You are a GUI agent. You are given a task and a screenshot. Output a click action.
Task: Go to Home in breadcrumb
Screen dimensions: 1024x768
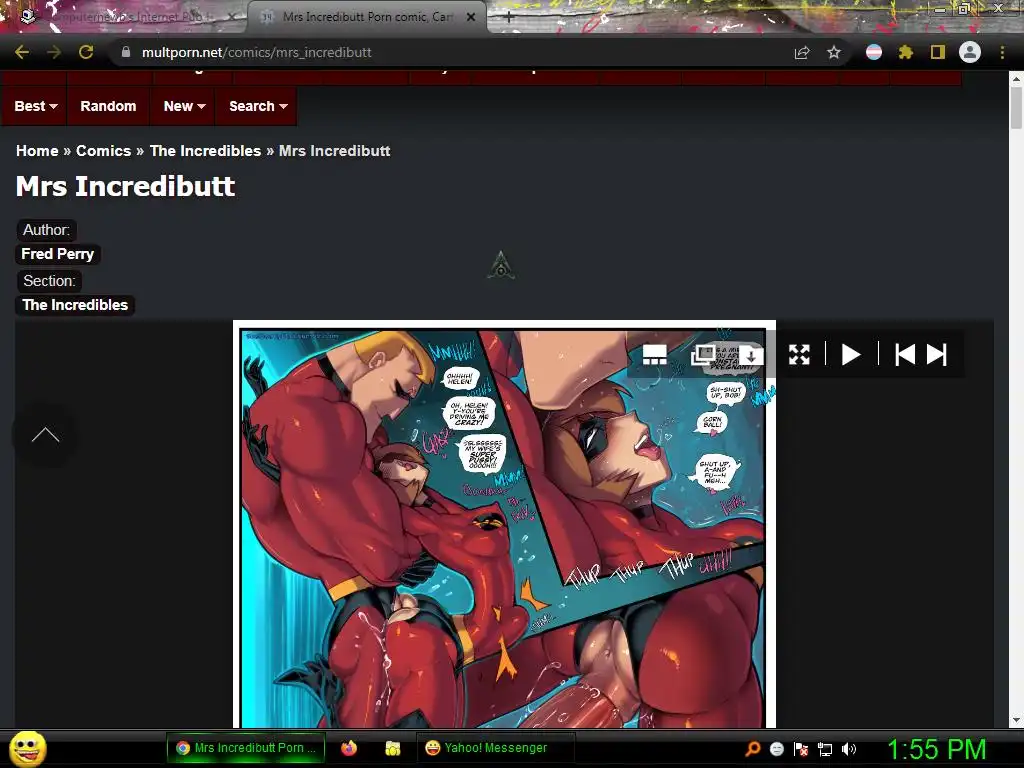[37, 151]
